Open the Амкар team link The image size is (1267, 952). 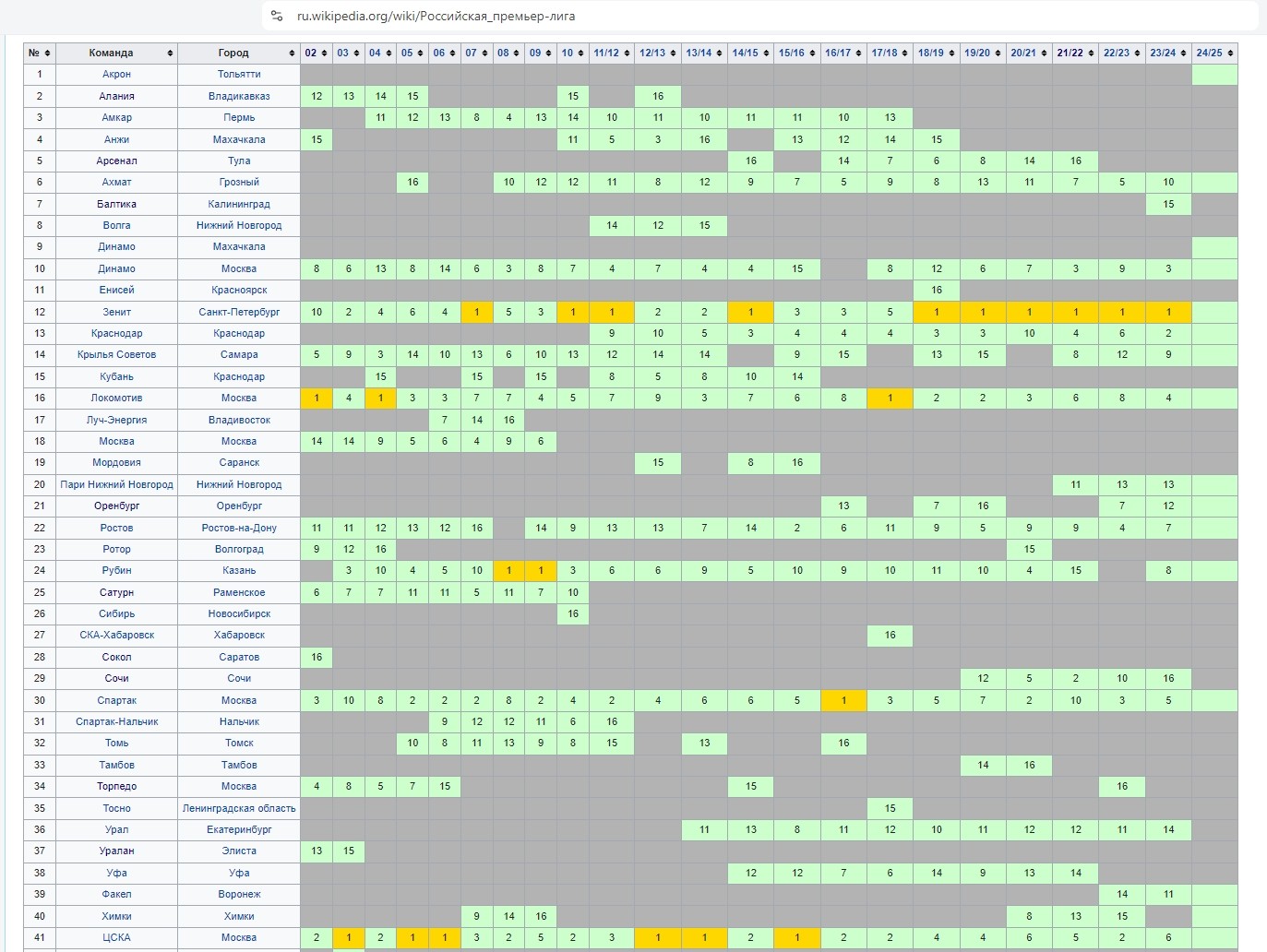coord(116,117)
